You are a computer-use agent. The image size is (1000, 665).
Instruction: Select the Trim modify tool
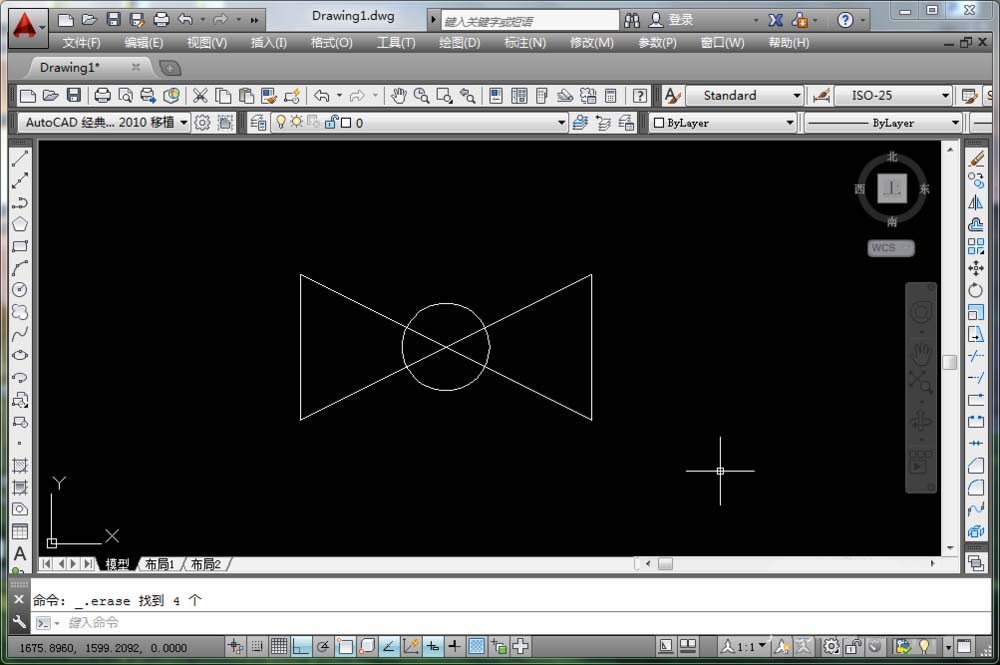pos(976,356)
